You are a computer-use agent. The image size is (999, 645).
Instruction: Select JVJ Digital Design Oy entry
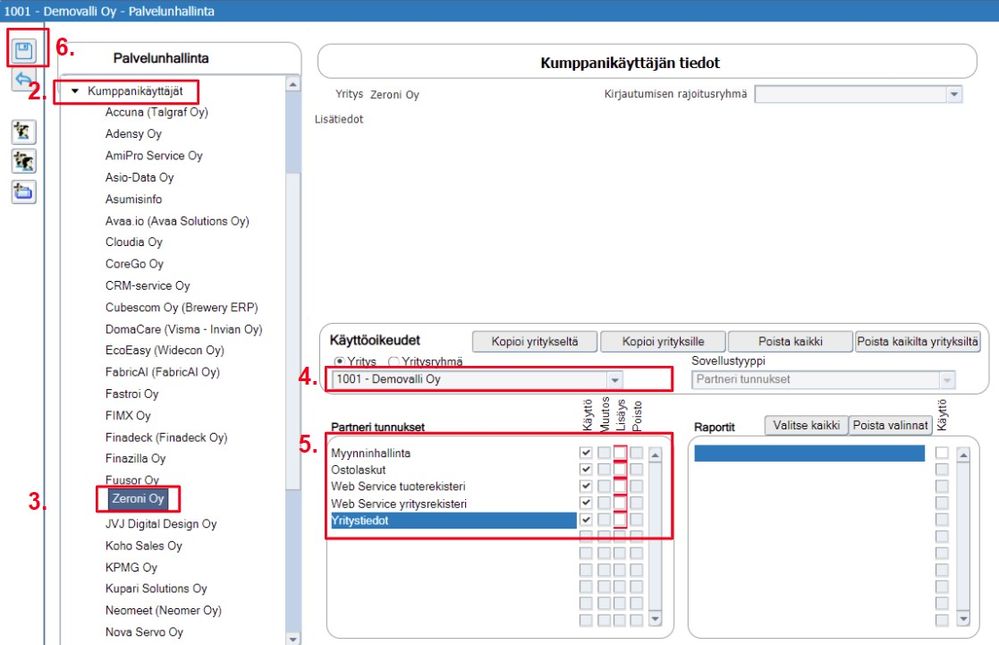click(161, 524)
